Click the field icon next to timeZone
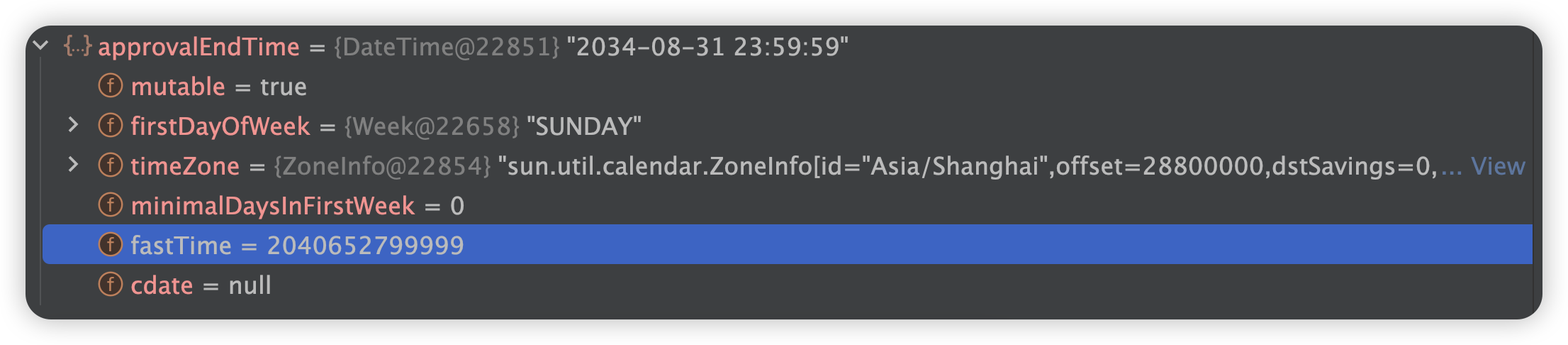Viewport: 1568px width, 345px height. click(x=111, y=166)
